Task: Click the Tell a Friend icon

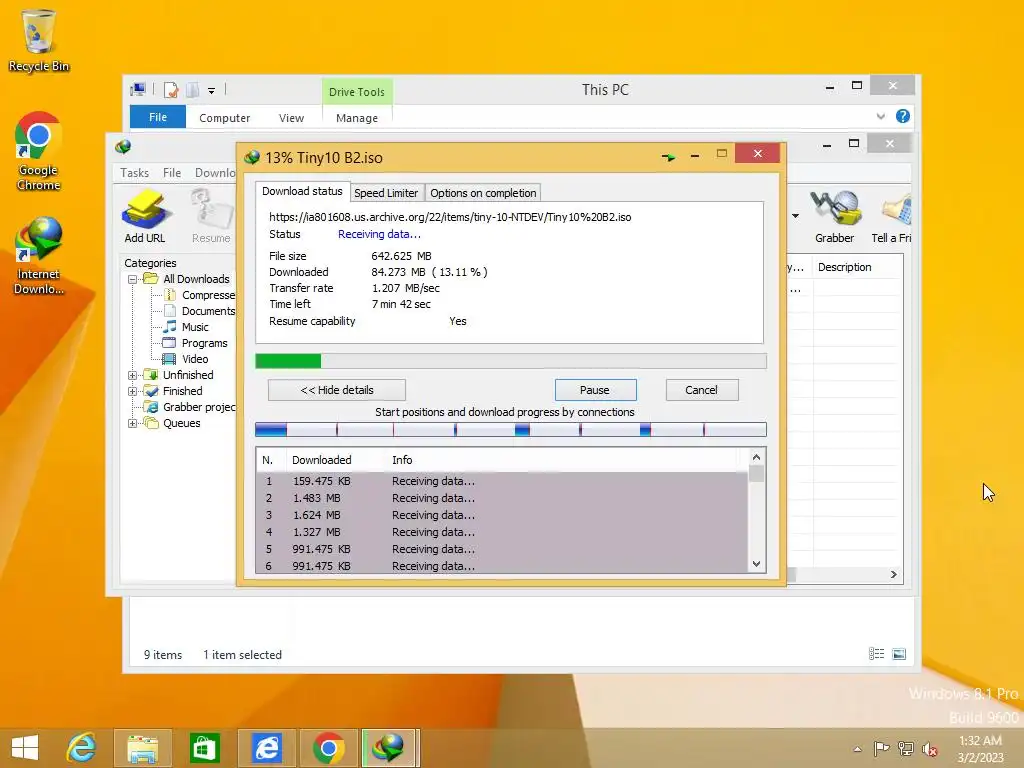Action: [x=892, y=217]
